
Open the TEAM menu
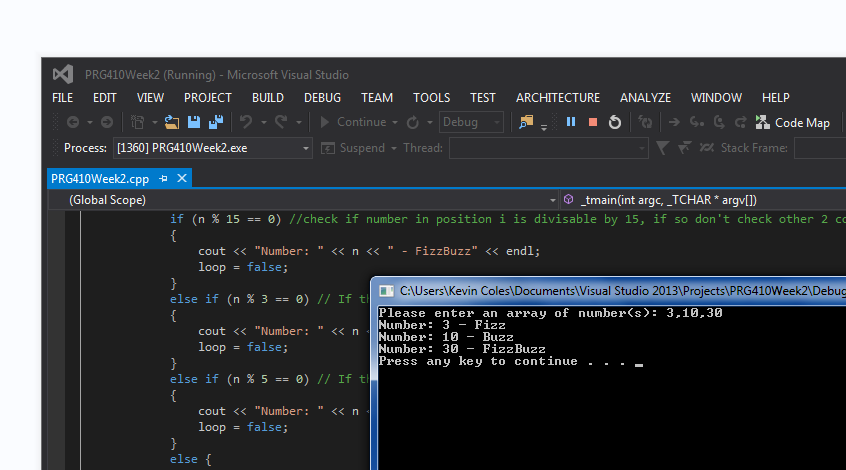(377, 98)
